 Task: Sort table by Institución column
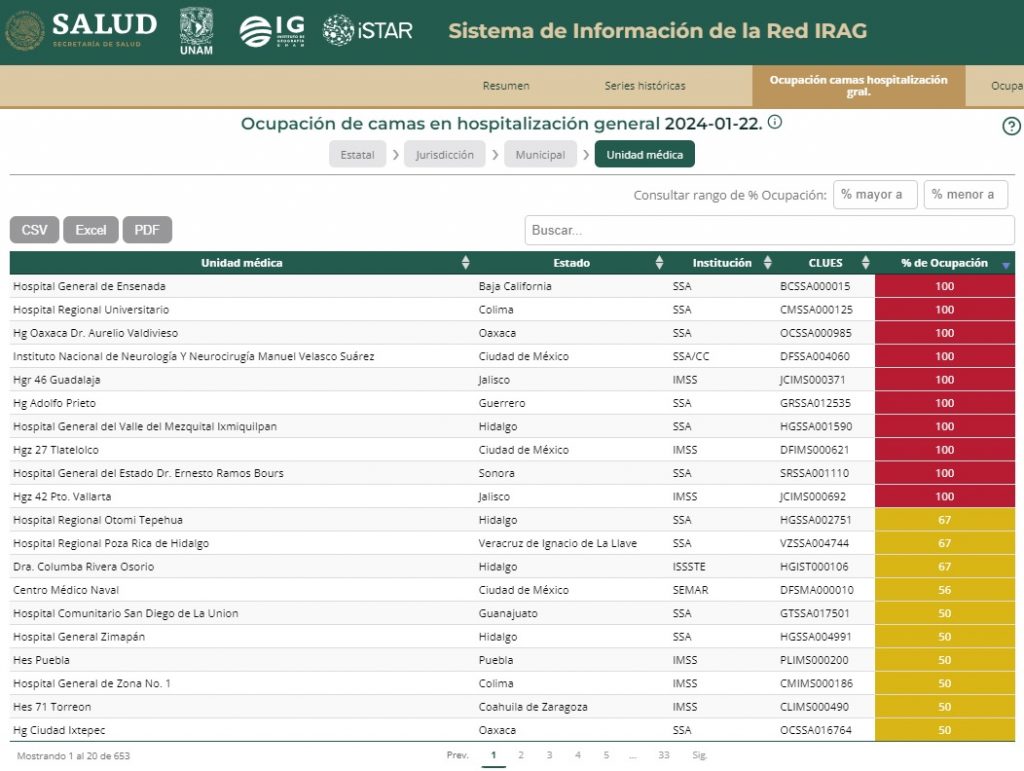(767, 263)
